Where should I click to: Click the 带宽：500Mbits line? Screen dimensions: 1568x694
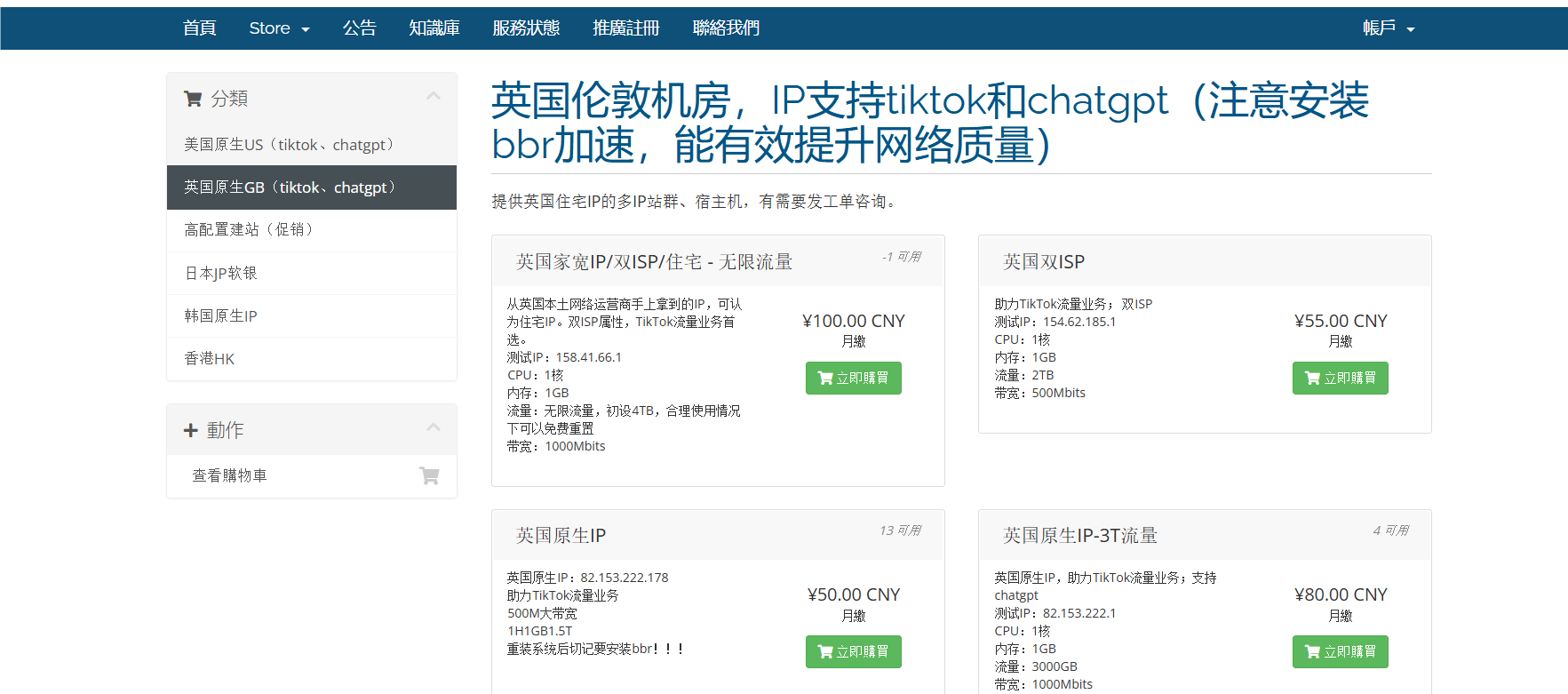point(1039,393)
